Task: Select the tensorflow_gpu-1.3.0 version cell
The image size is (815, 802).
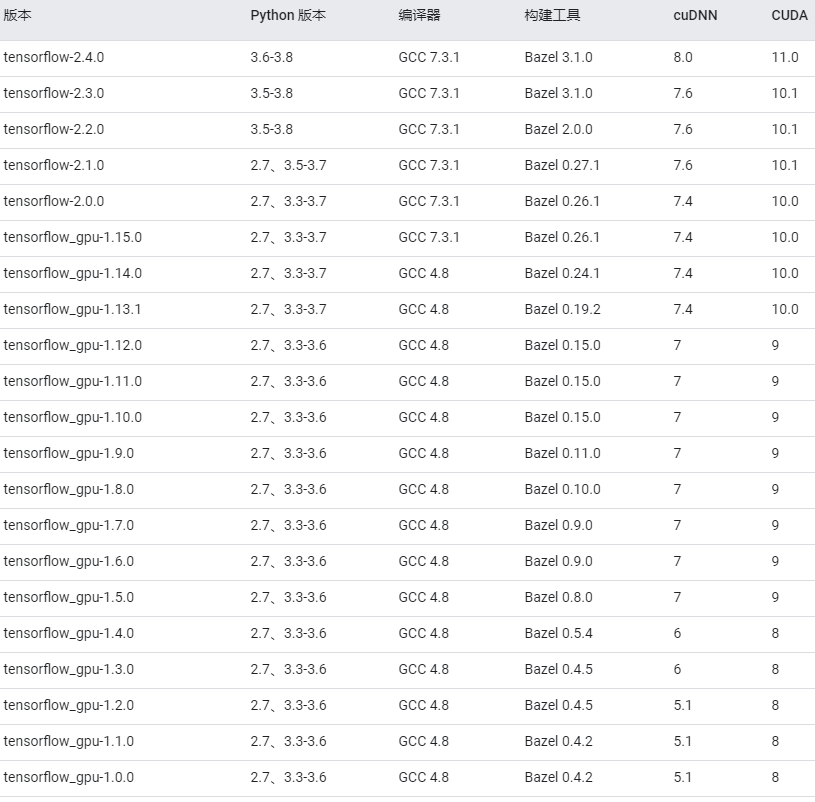Action: 69,669
